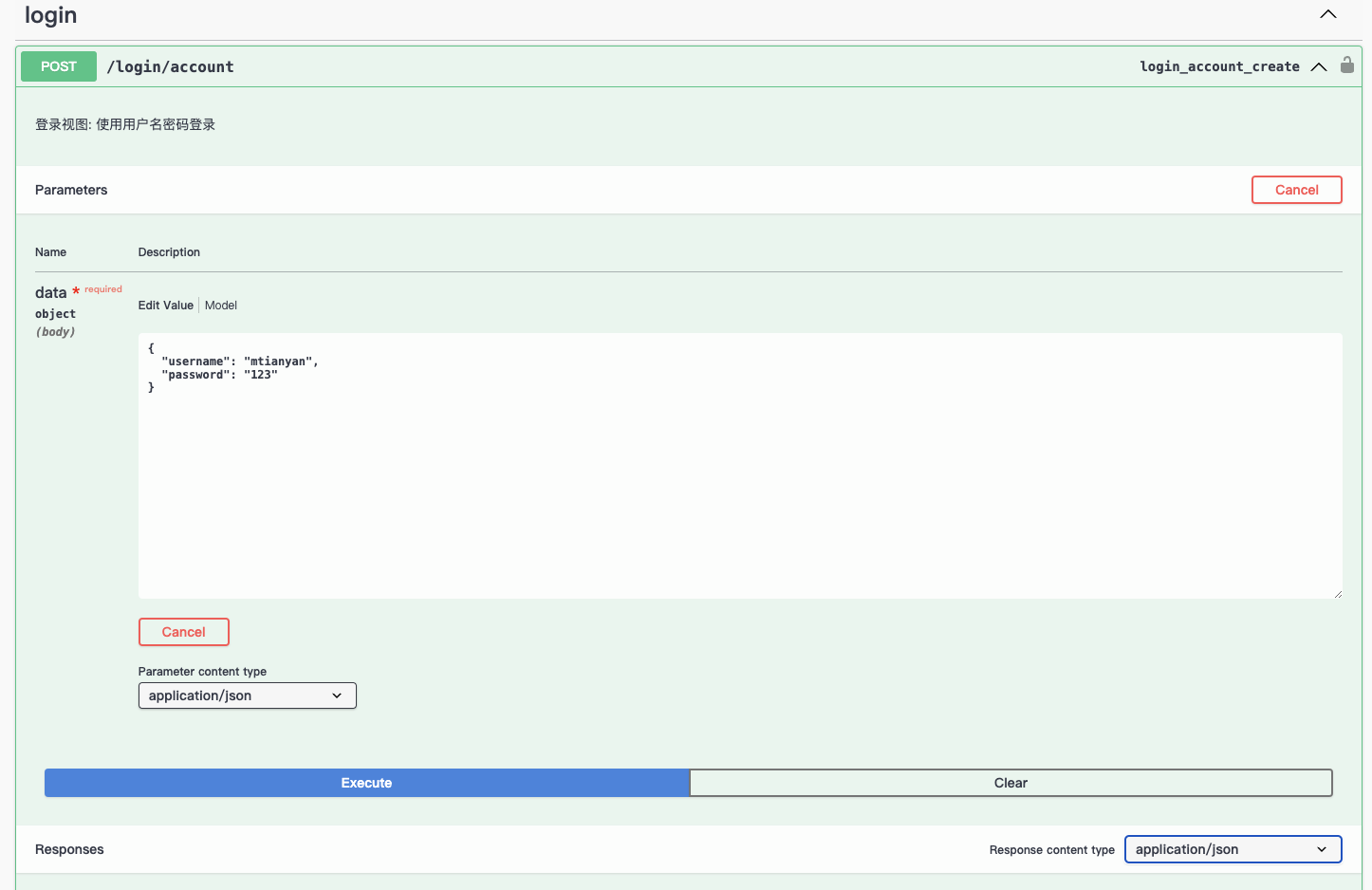Select the Edit Value tab
The height and width of the screenshot is (890, 1372).
tap(166, 306)
